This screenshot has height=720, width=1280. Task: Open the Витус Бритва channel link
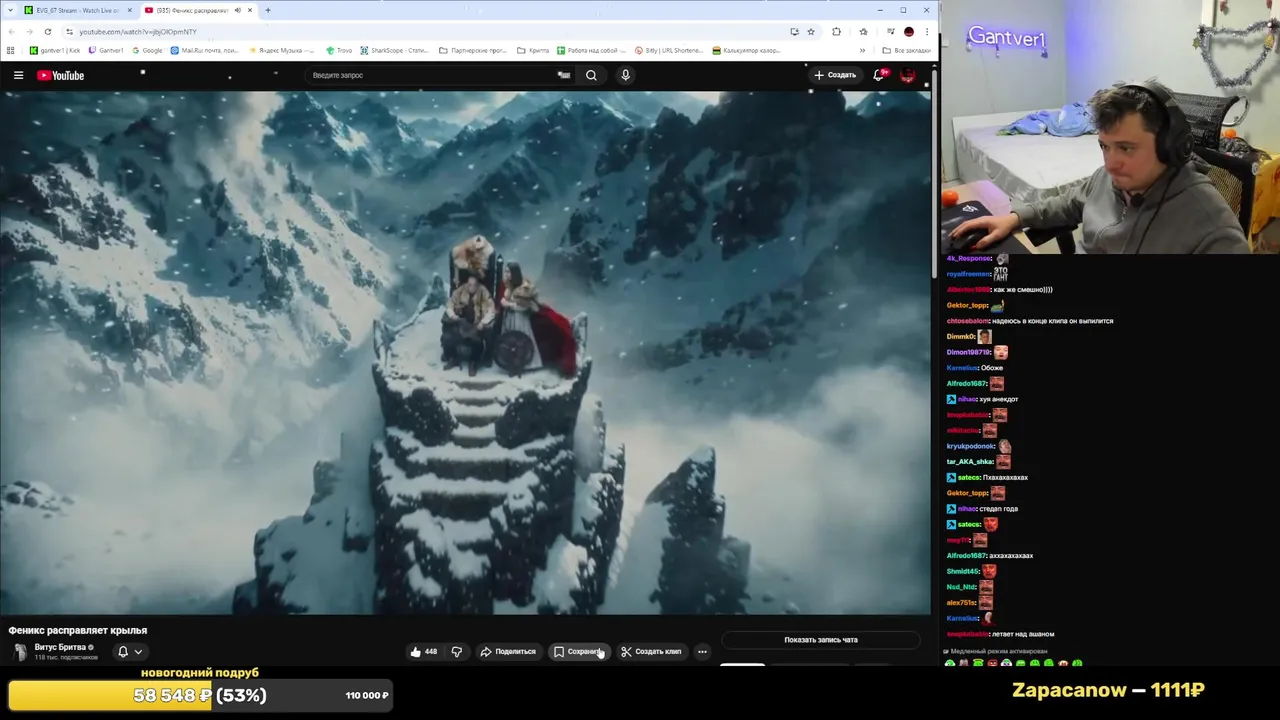[x=60, y=647]
